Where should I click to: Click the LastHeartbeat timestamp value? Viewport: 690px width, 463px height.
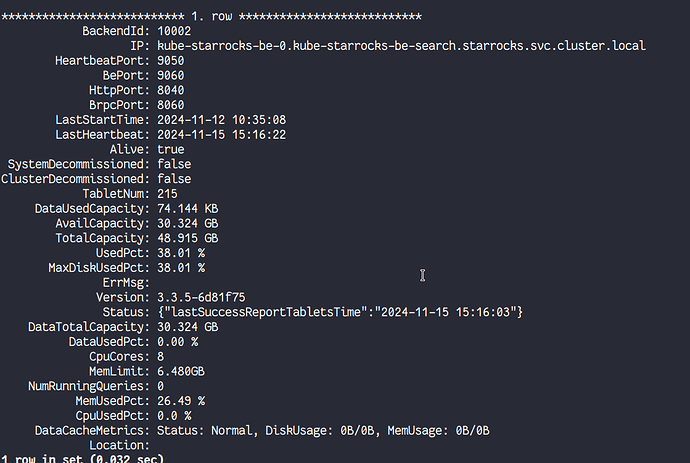click(x=221, y=135)
